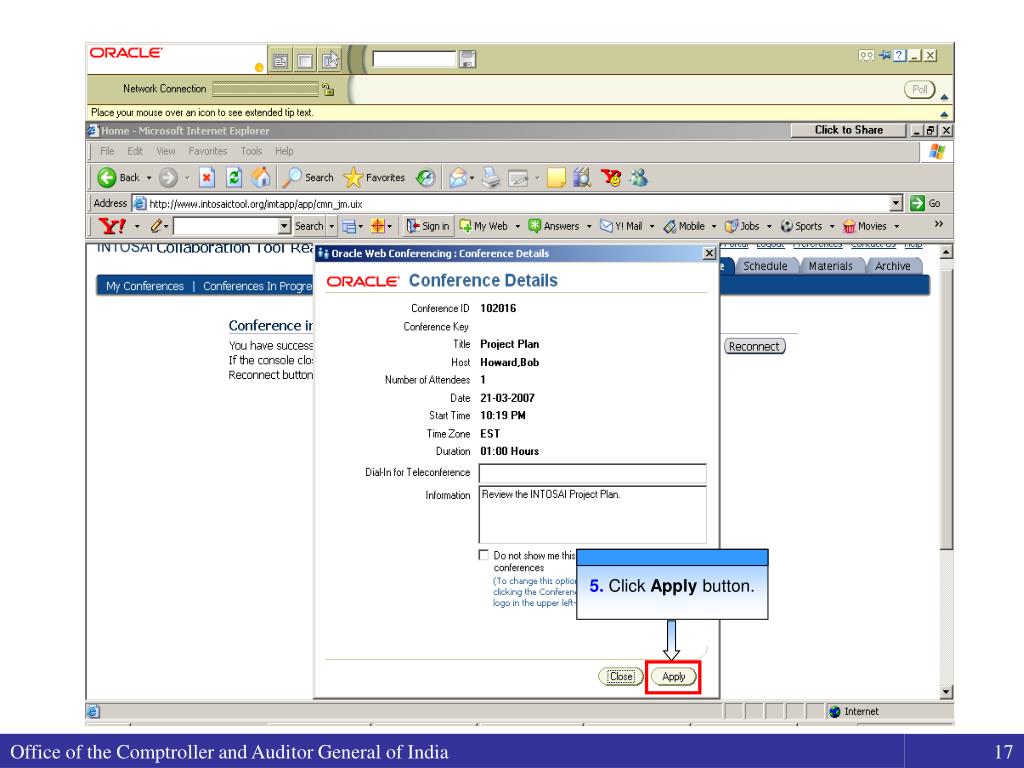Click the Stop page loading icon
Viewport: 1024px width, 768px height.
tap(207, 178)
